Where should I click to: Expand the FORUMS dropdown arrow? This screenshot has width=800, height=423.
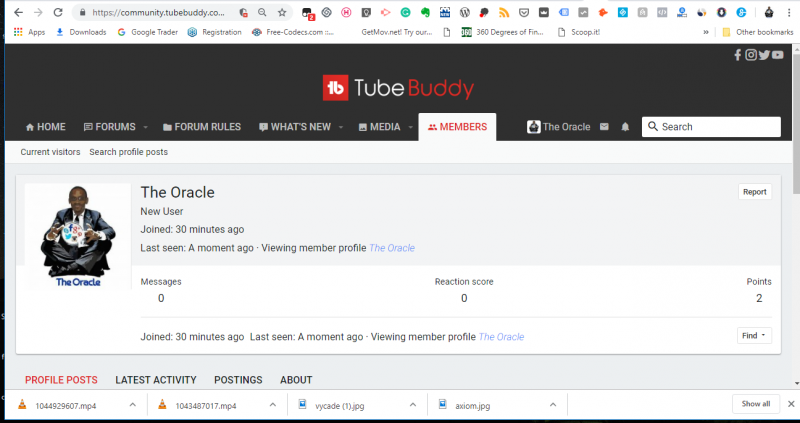pos(146,128)
